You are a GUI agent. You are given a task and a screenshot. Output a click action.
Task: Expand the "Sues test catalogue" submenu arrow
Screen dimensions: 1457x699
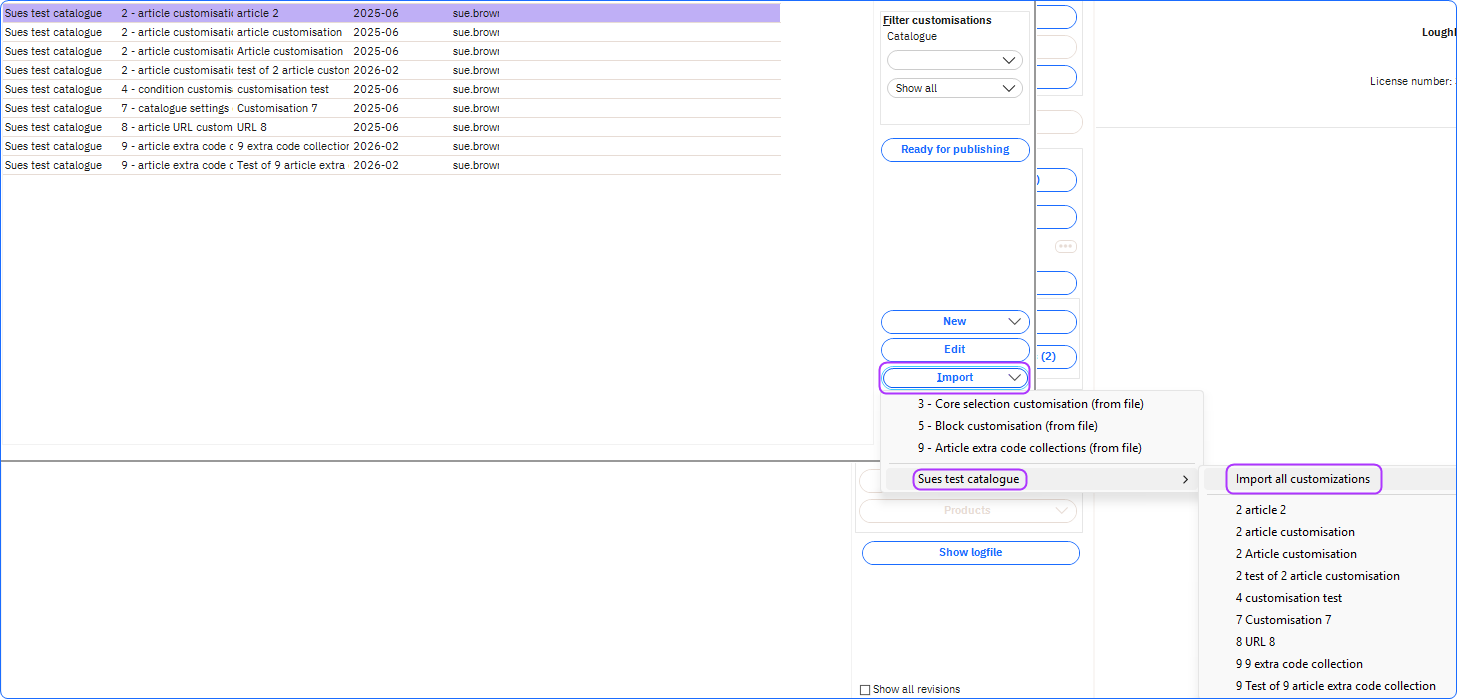1184,479
